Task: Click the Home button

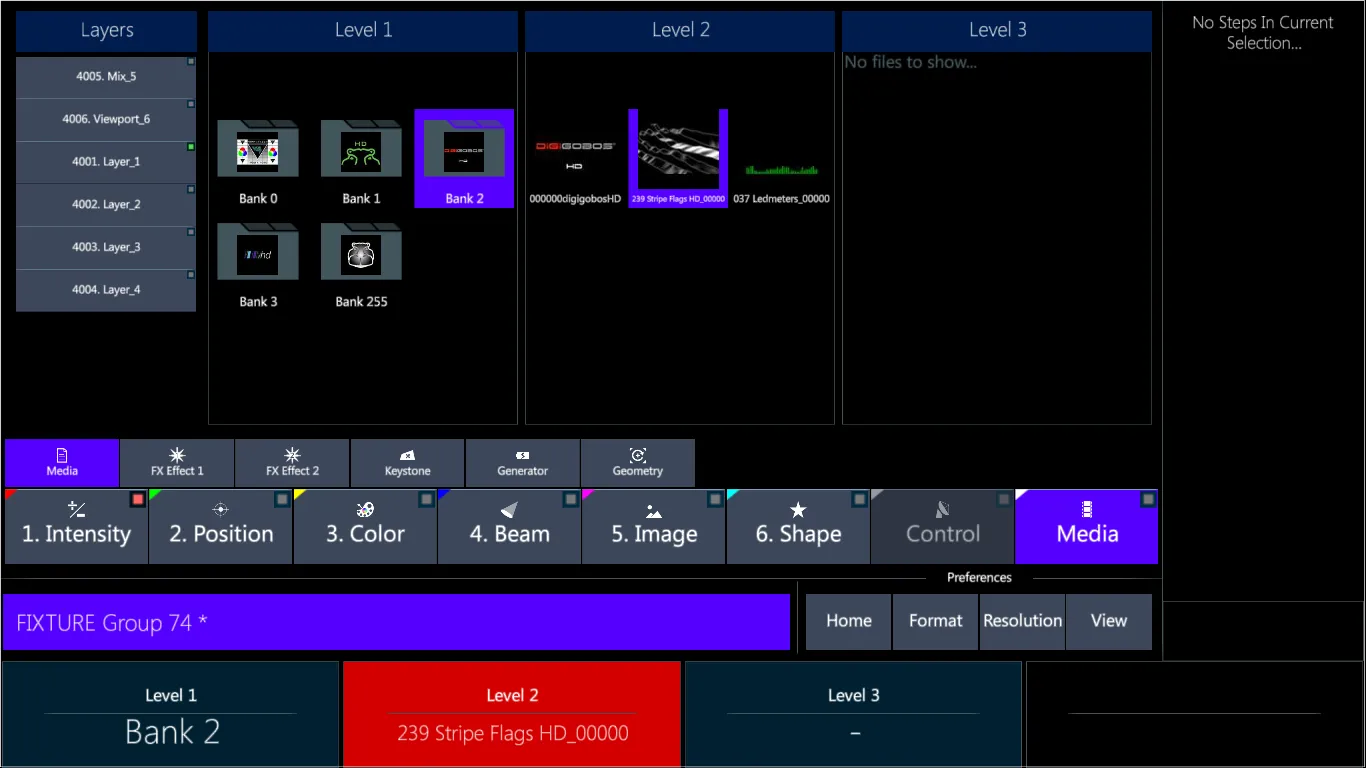Action: (849, 622)
